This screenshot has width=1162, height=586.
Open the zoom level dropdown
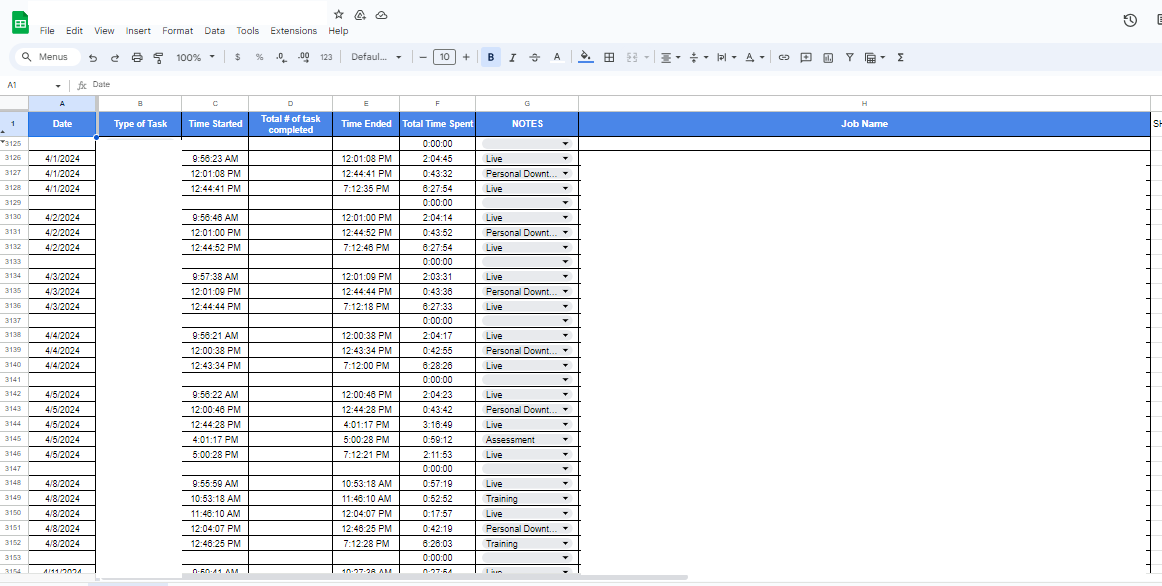196,57
